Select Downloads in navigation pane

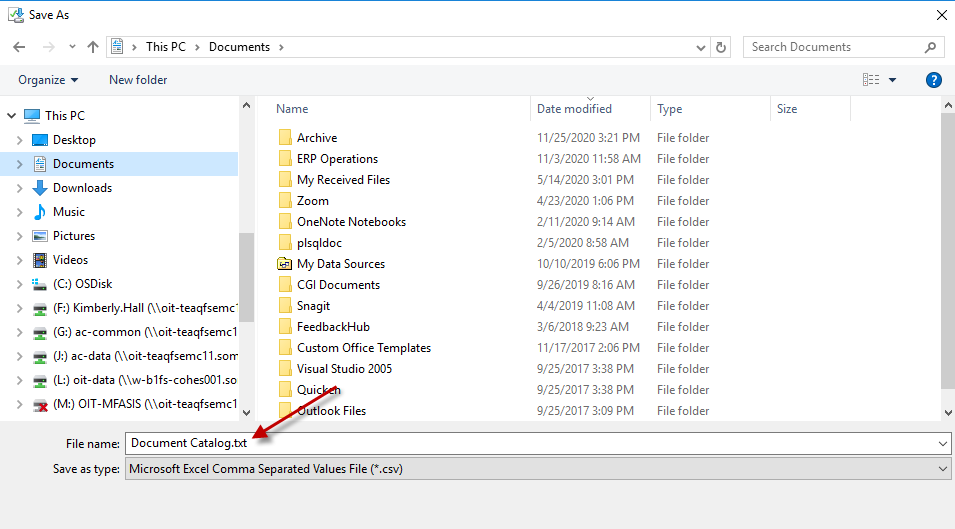[x=82, y=188]
